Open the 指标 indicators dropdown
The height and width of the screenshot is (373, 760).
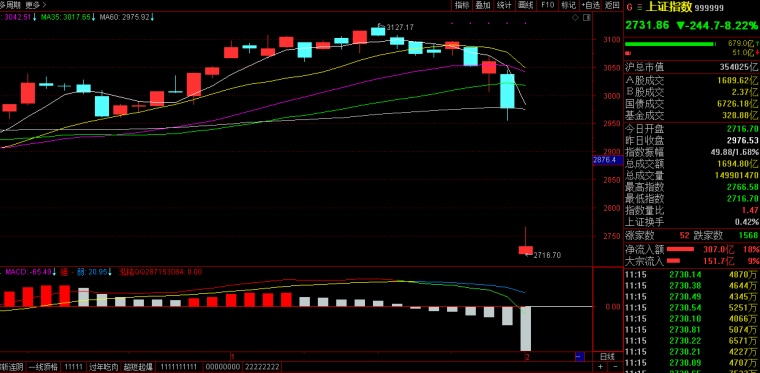(461, 5)
